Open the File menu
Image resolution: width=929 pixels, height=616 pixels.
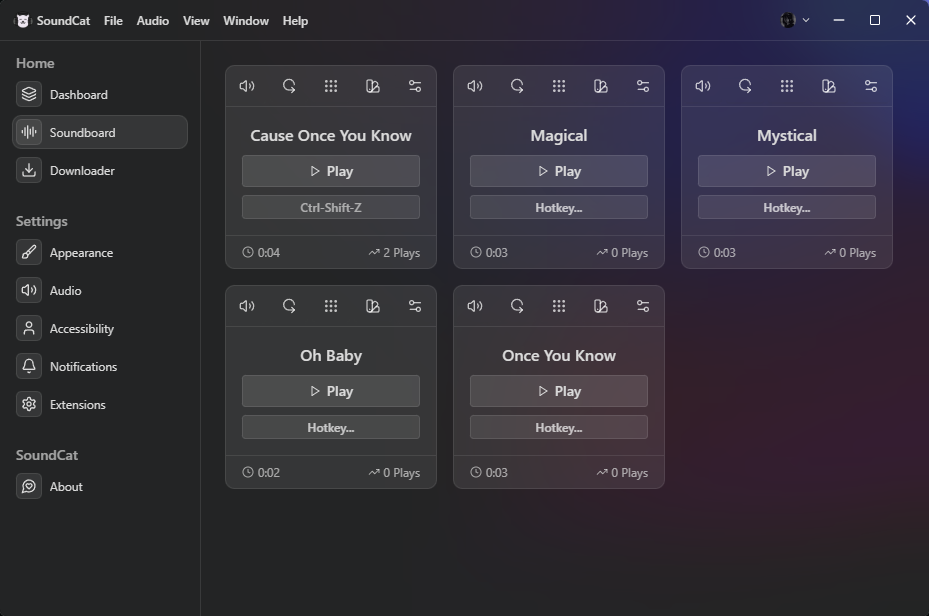tap(113, 20)
